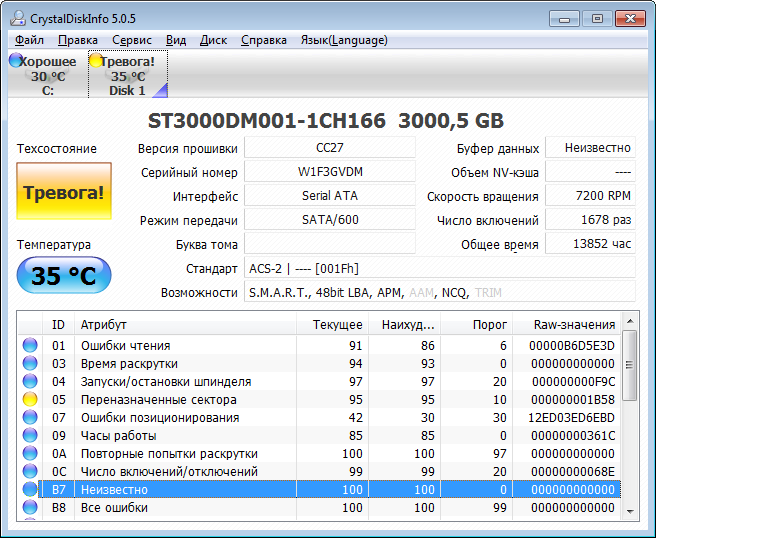Select the Переназначенные сектора row

coord(320,399)
